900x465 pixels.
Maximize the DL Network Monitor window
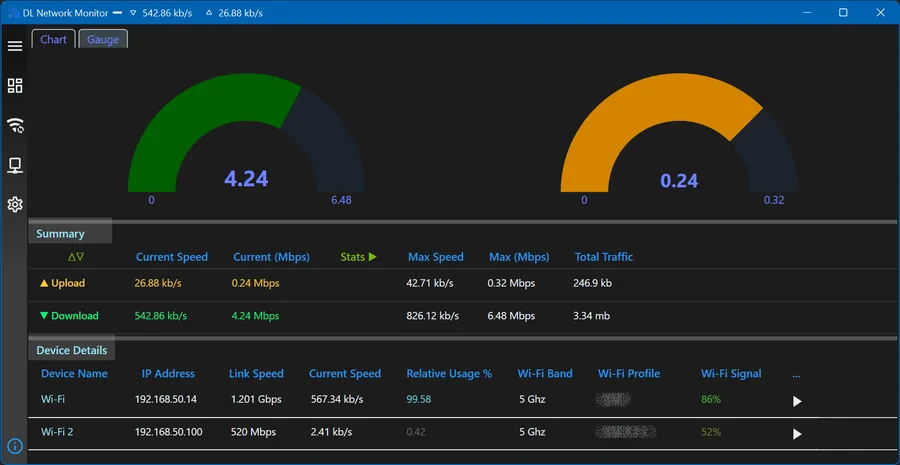pos(843,12)
